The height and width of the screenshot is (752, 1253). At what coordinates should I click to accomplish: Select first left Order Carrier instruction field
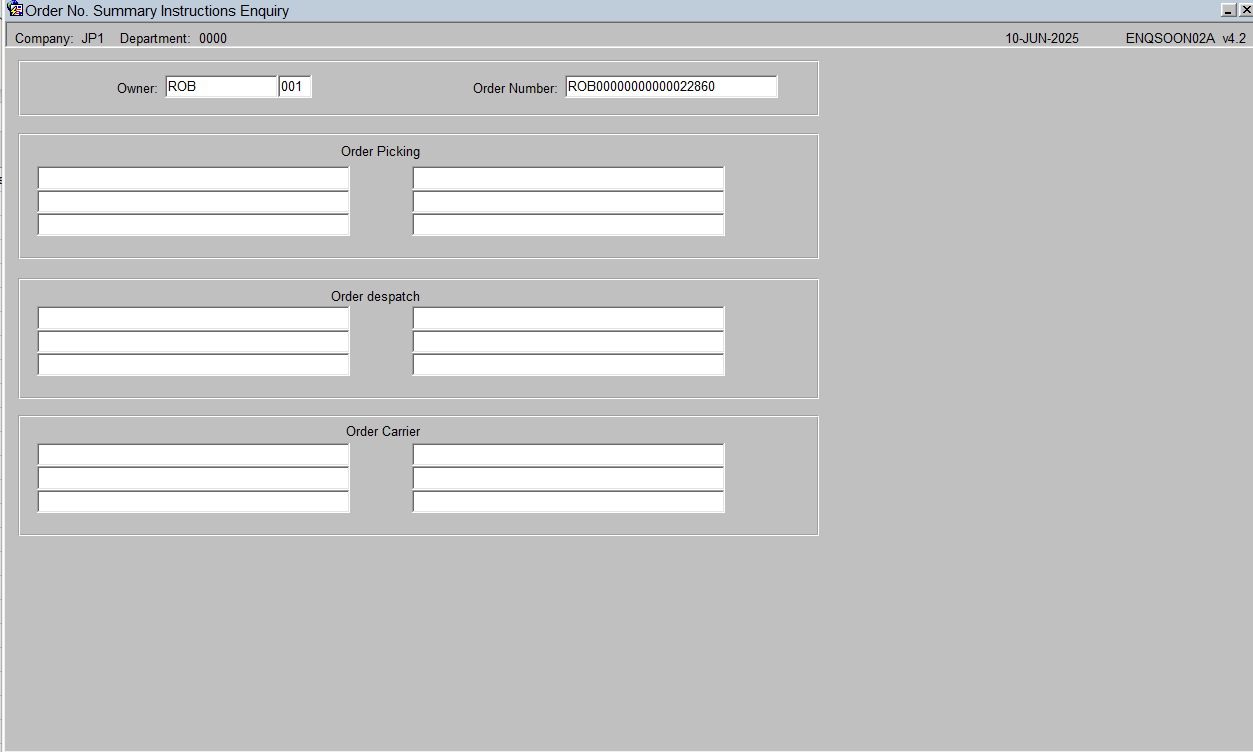pos(193,455)
